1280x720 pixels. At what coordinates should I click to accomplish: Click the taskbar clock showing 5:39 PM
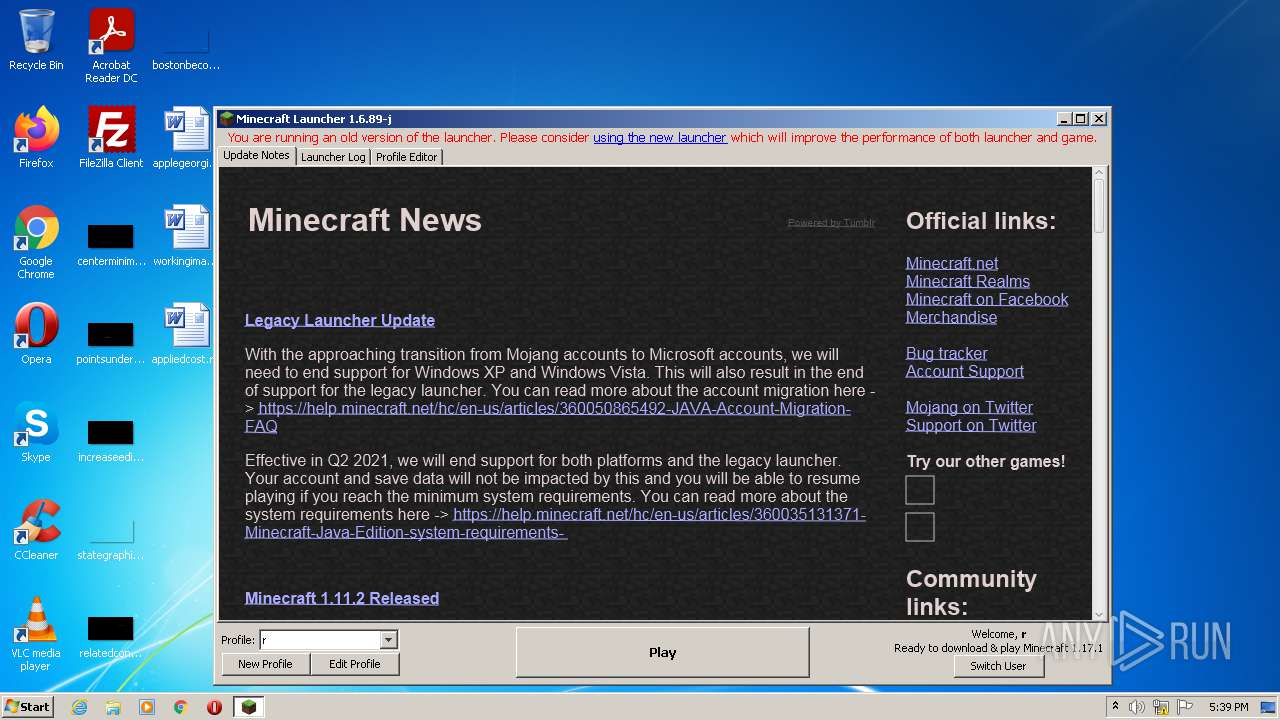tap(1228, 707)
